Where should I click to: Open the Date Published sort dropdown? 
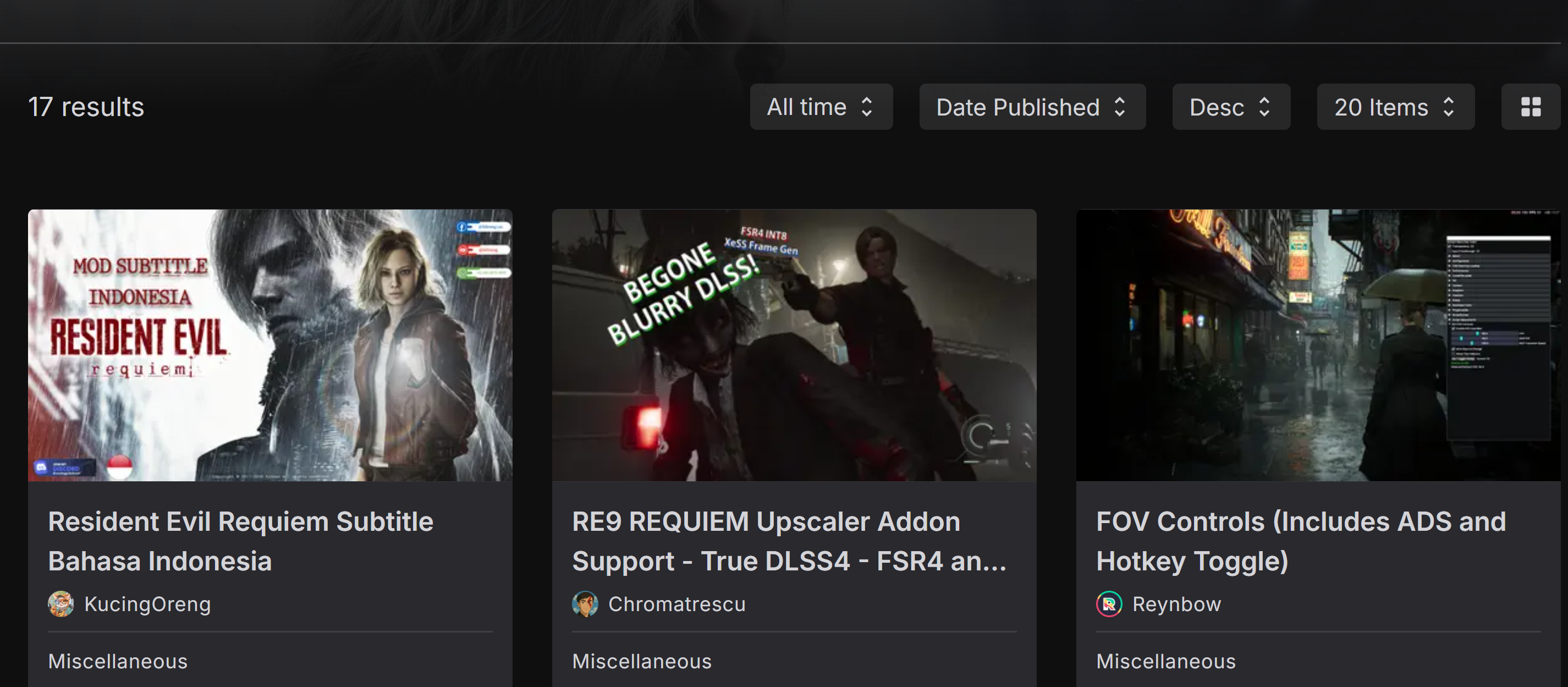[1032, 107]
